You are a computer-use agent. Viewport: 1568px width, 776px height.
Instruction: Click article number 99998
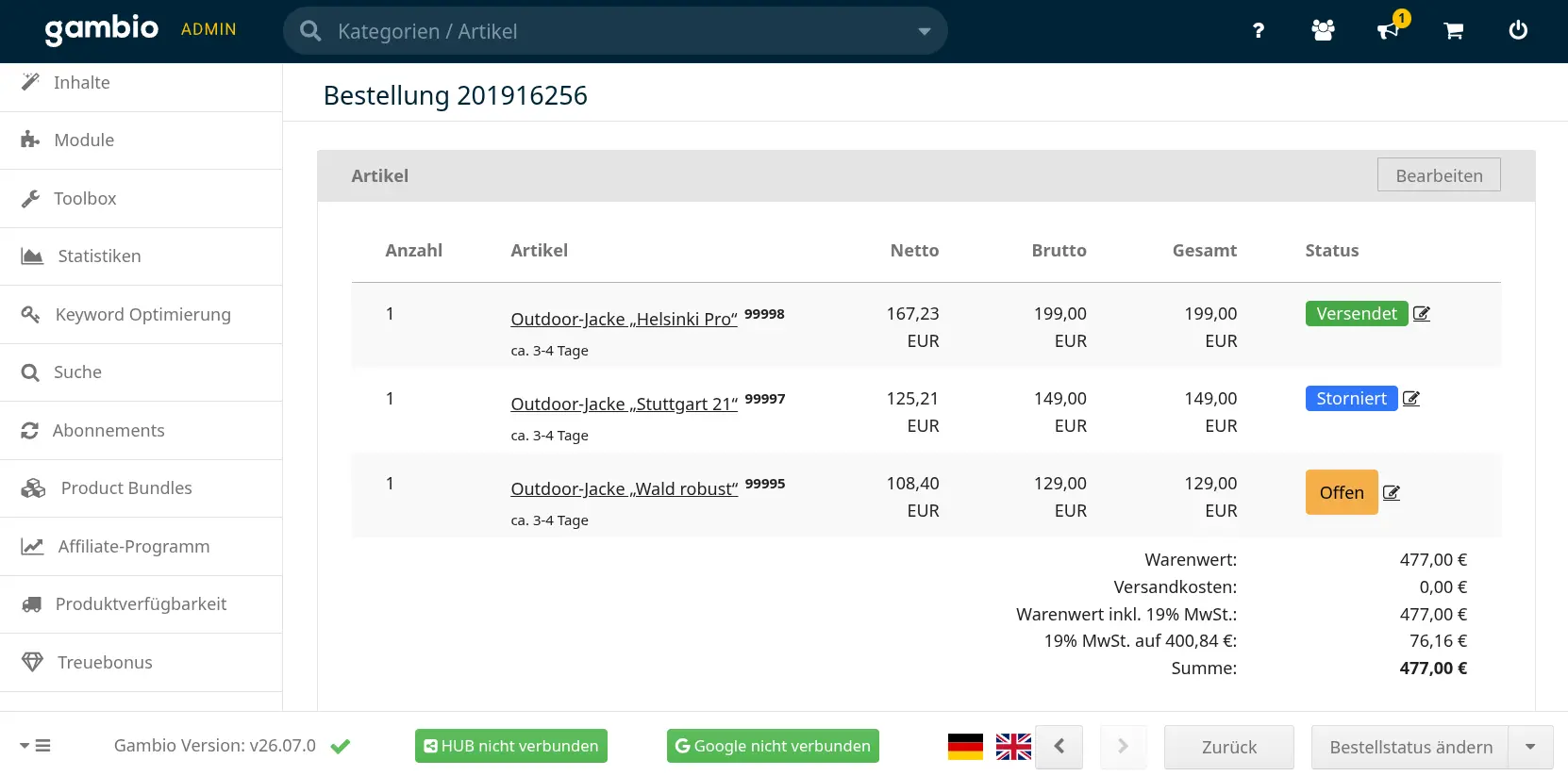pyautogui.click(x=764, y=314)
